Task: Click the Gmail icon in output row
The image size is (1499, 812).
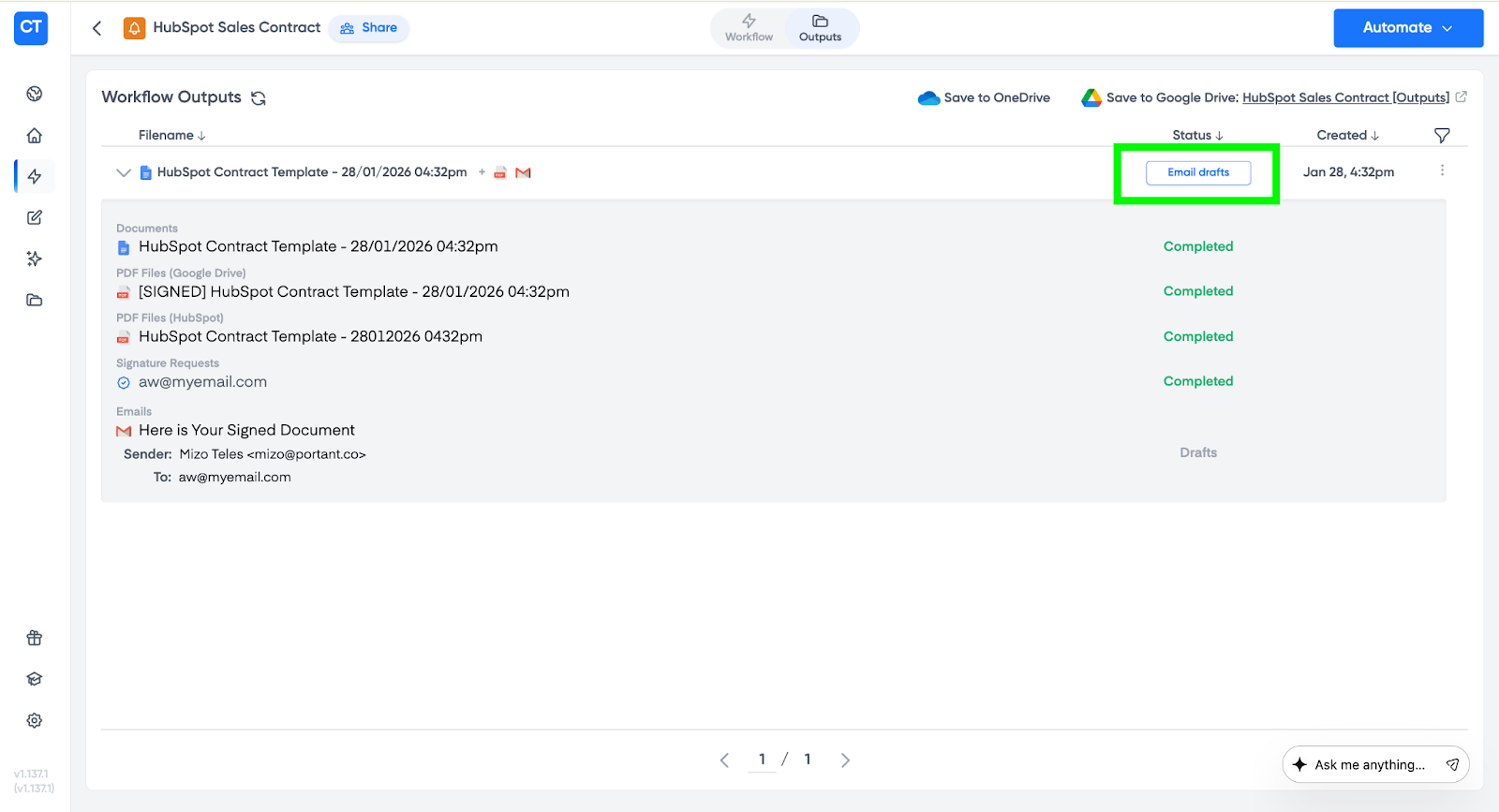Action: coord(523,172)
